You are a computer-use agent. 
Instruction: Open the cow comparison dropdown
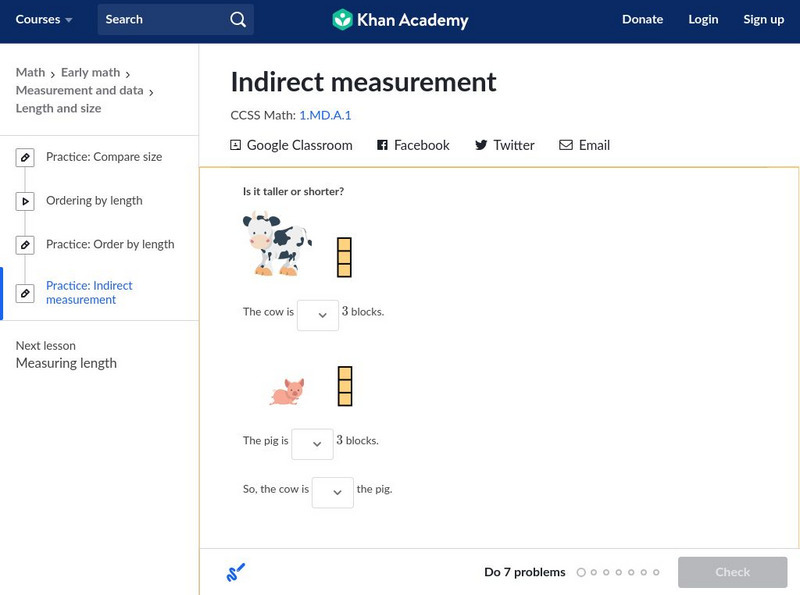tap(318, 314)
